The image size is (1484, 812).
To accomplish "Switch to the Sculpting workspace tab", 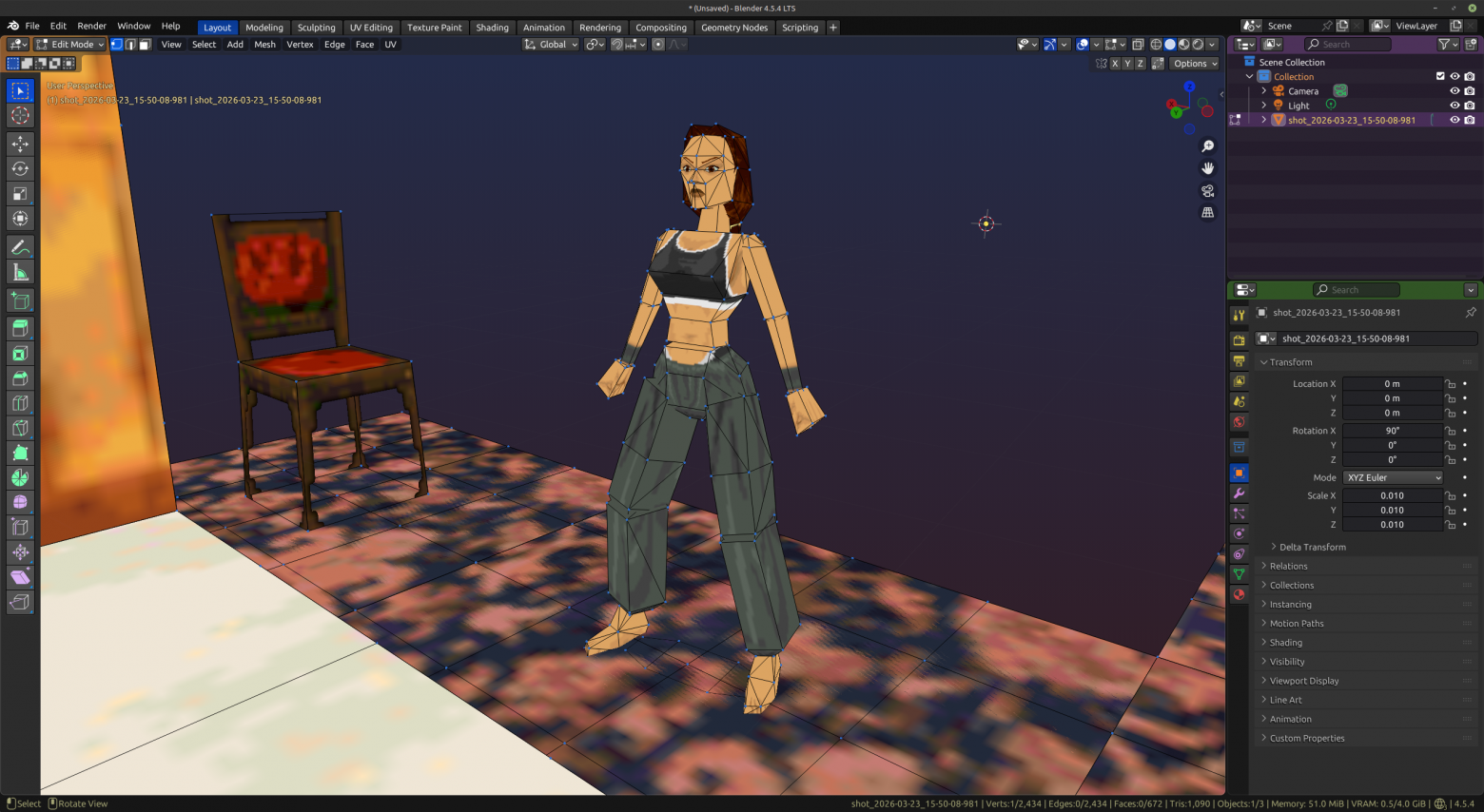I will (316, 28).
